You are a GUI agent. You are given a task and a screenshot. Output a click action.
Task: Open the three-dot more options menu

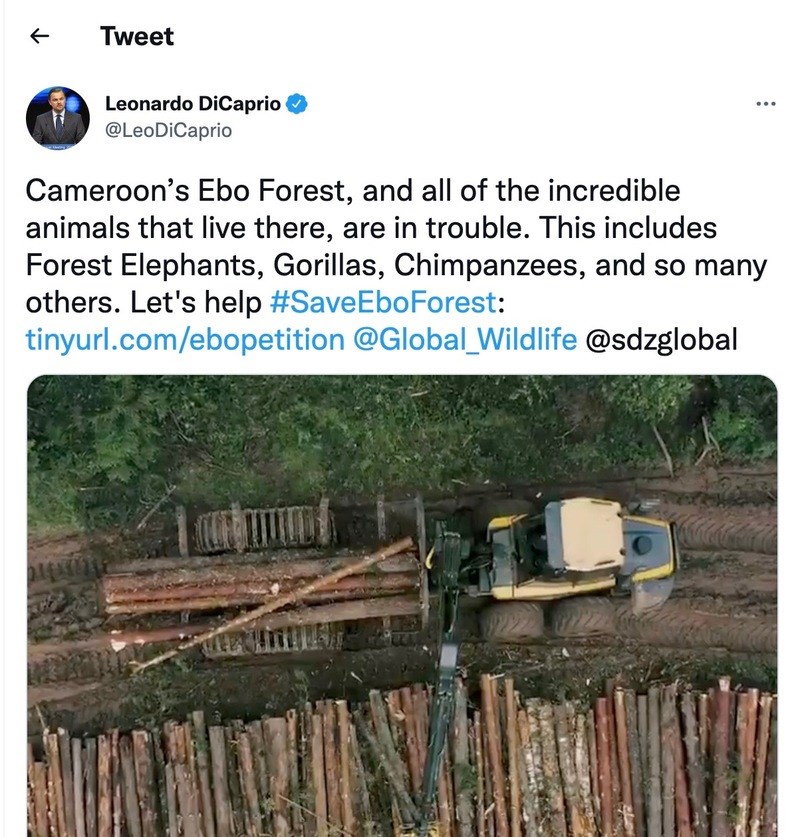click(x=766, y=104)
